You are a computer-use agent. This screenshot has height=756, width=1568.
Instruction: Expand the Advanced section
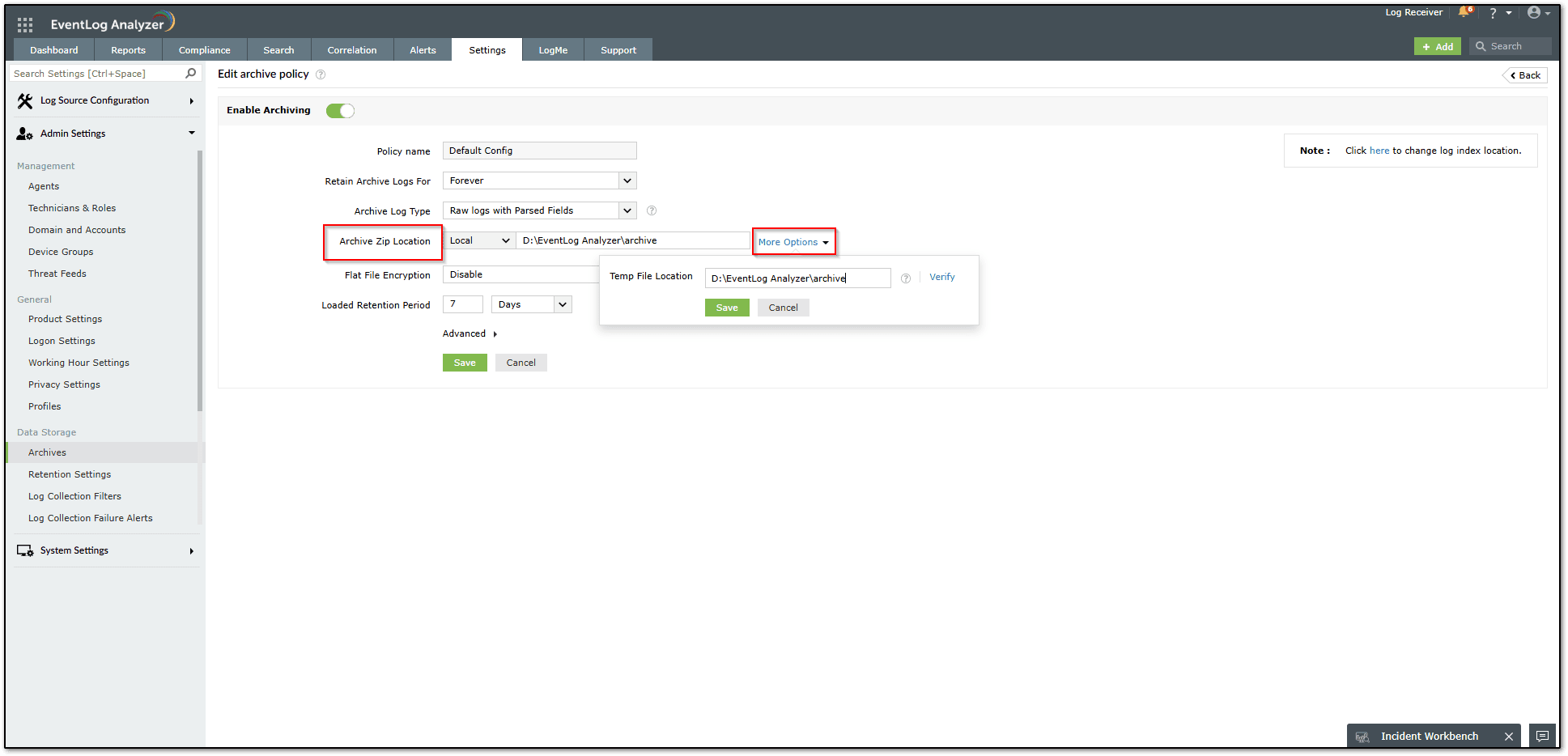point(470,333)
